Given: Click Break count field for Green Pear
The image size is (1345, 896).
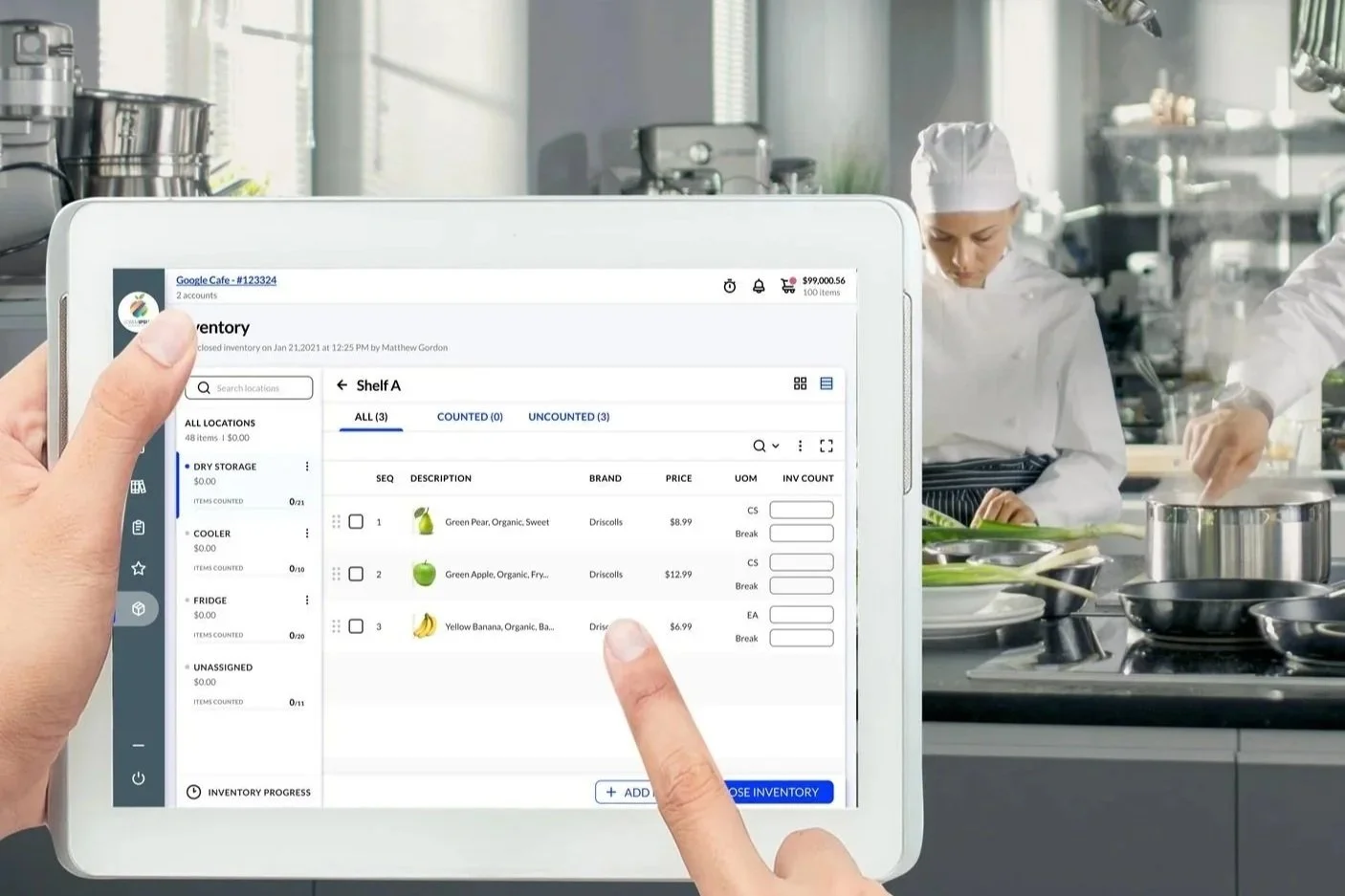Looking at the screenshot, I should 802,533.
